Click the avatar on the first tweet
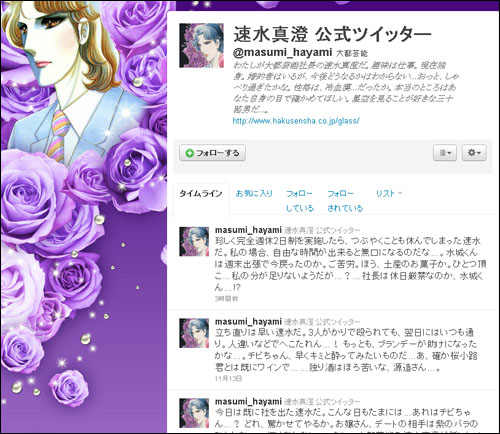 click(194, 242)
